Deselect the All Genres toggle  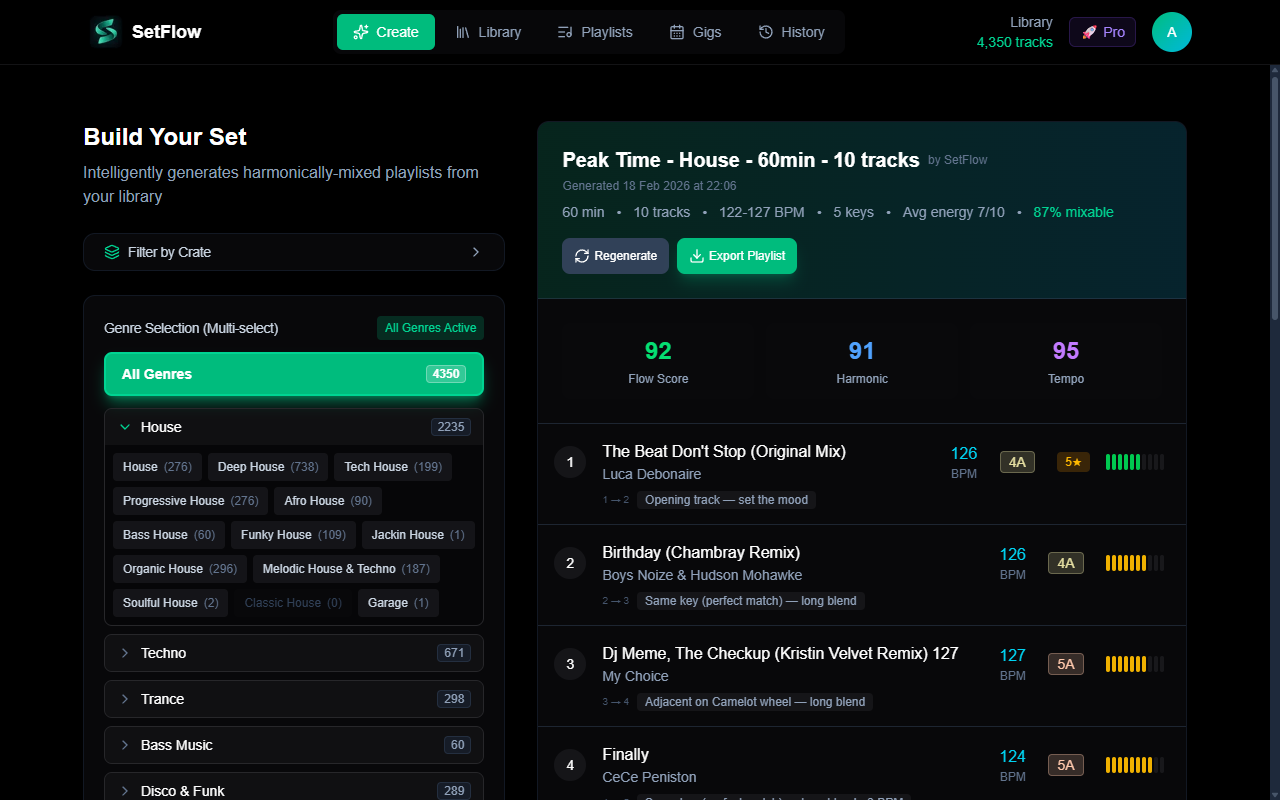coord(293,373)
